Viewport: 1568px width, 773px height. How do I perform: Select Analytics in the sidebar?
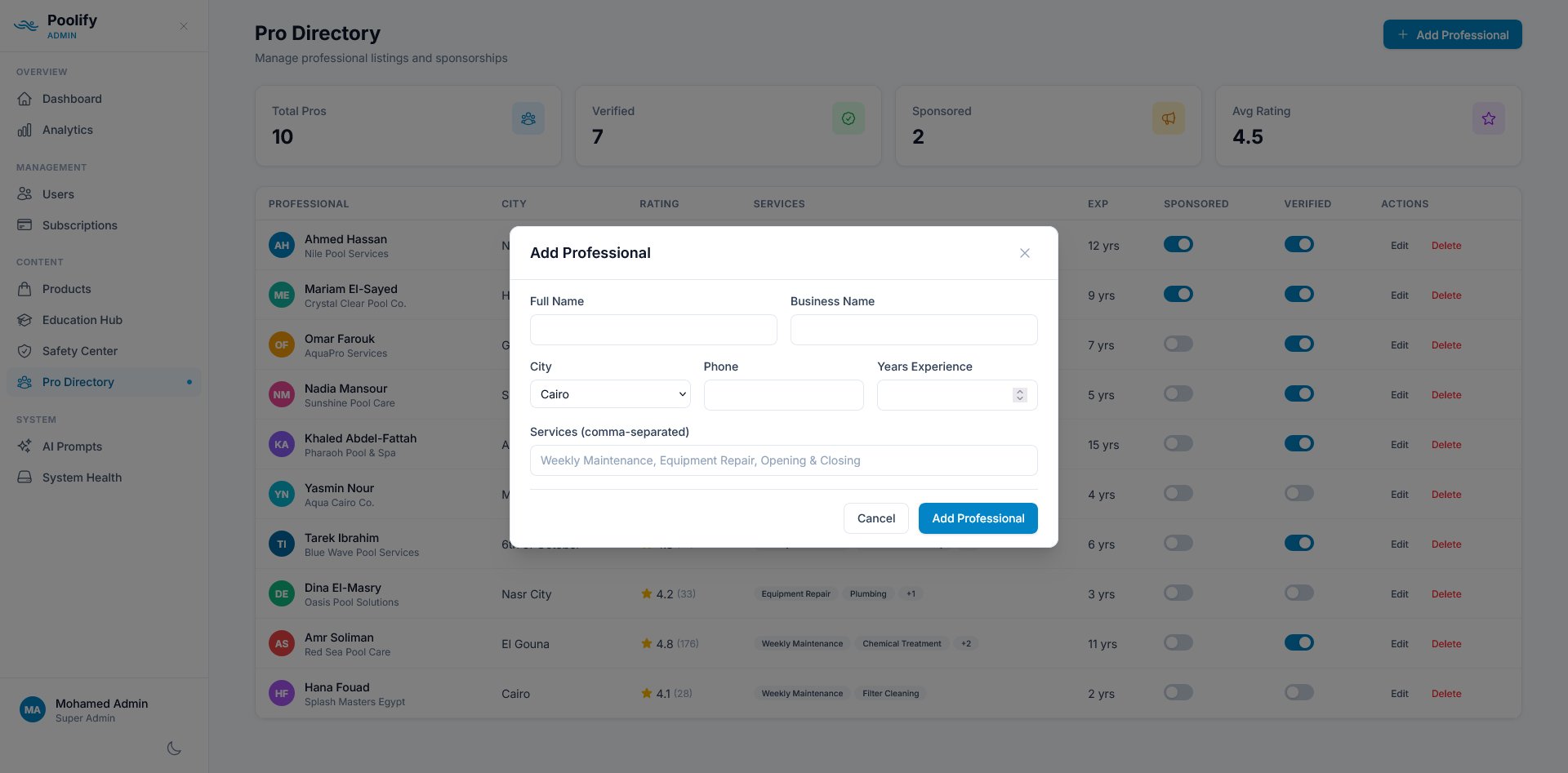67,129
